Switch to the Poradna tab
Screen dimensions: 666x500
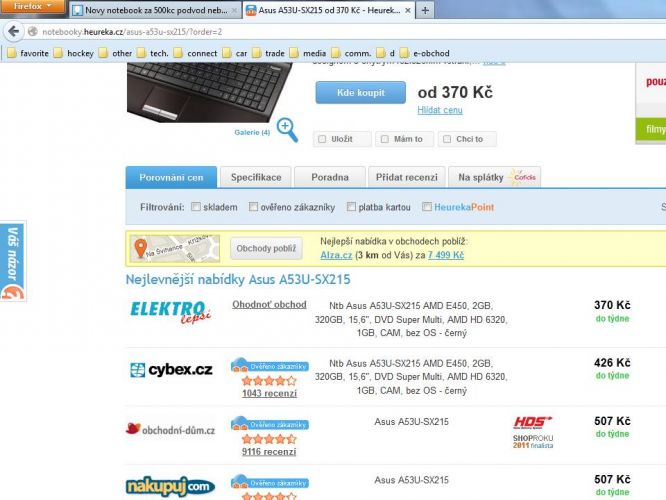tap(330, 177)
